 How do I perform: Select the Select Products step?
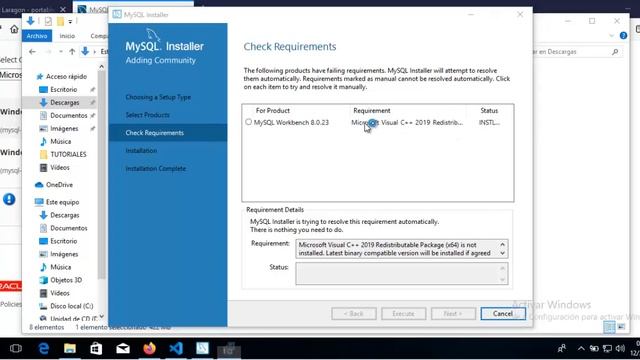pos(147,115)
